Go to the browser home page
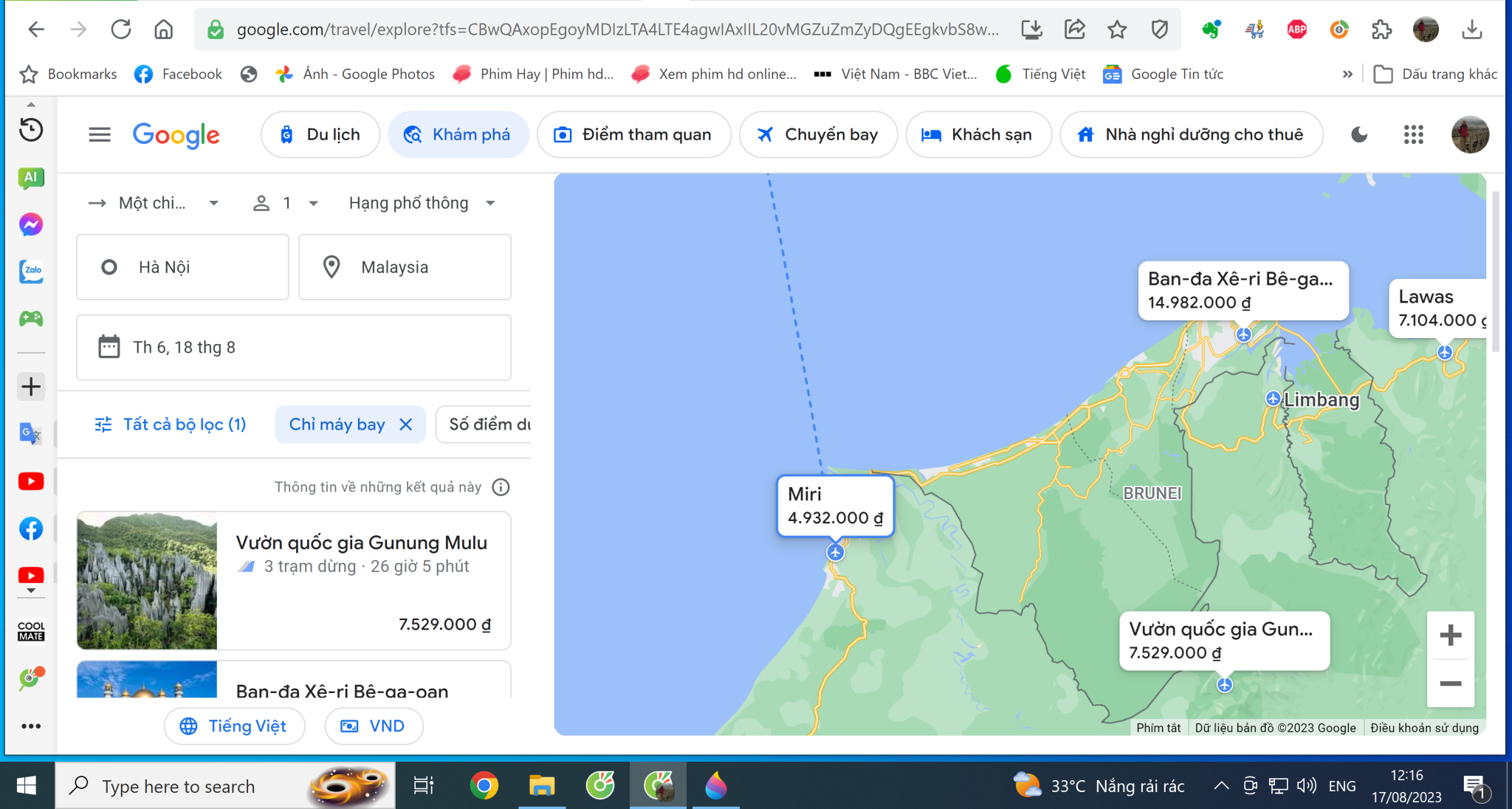 164,30
